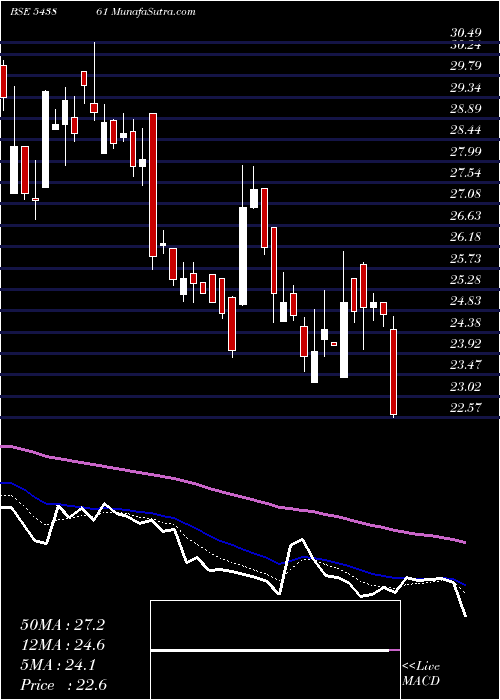
Task: Click the MACD histogram box
Action: pyautogui.click(x=275, y=650)
